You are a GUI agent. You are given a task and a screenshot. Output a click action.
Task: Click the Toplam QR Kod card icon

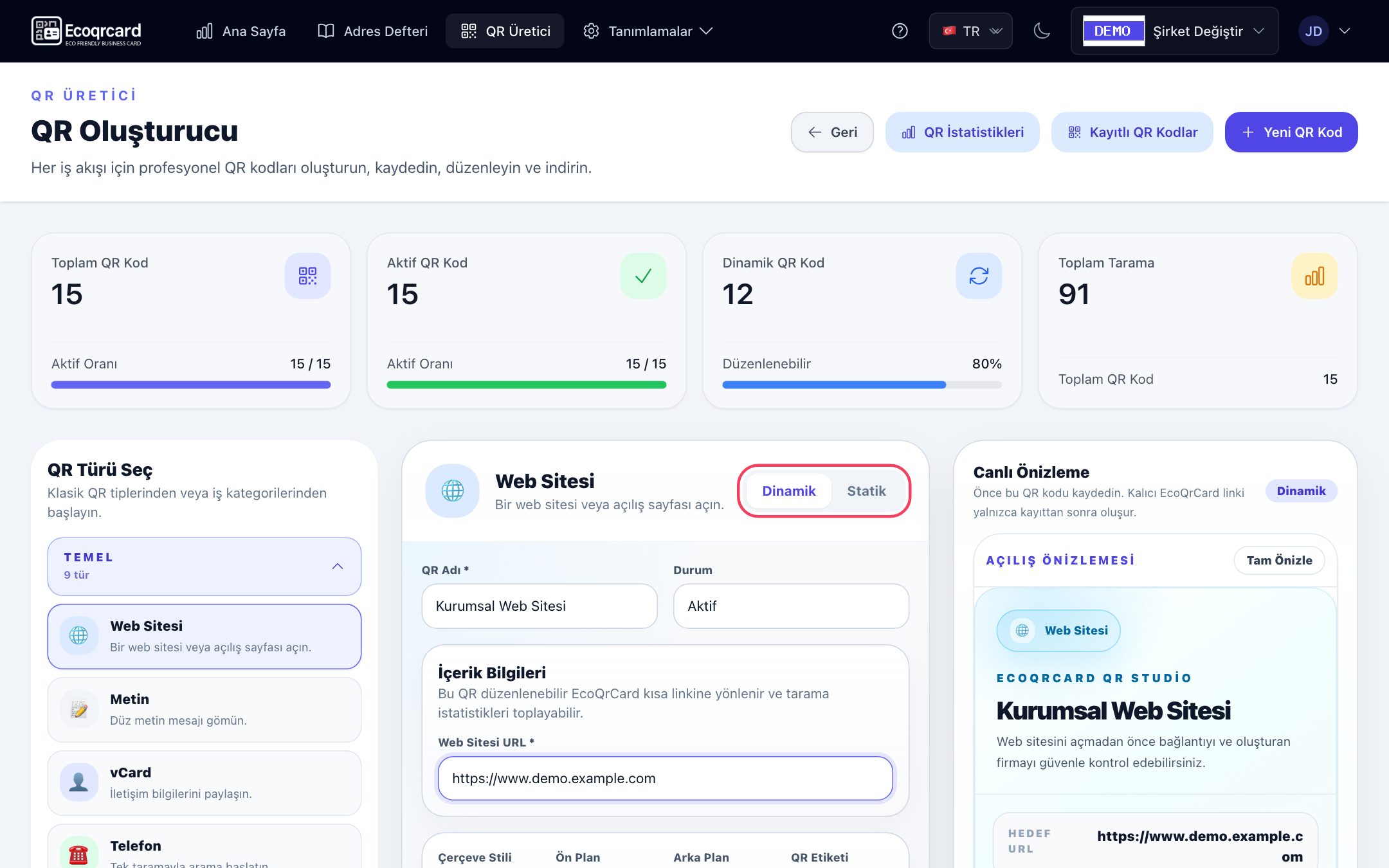coord(307,276)
